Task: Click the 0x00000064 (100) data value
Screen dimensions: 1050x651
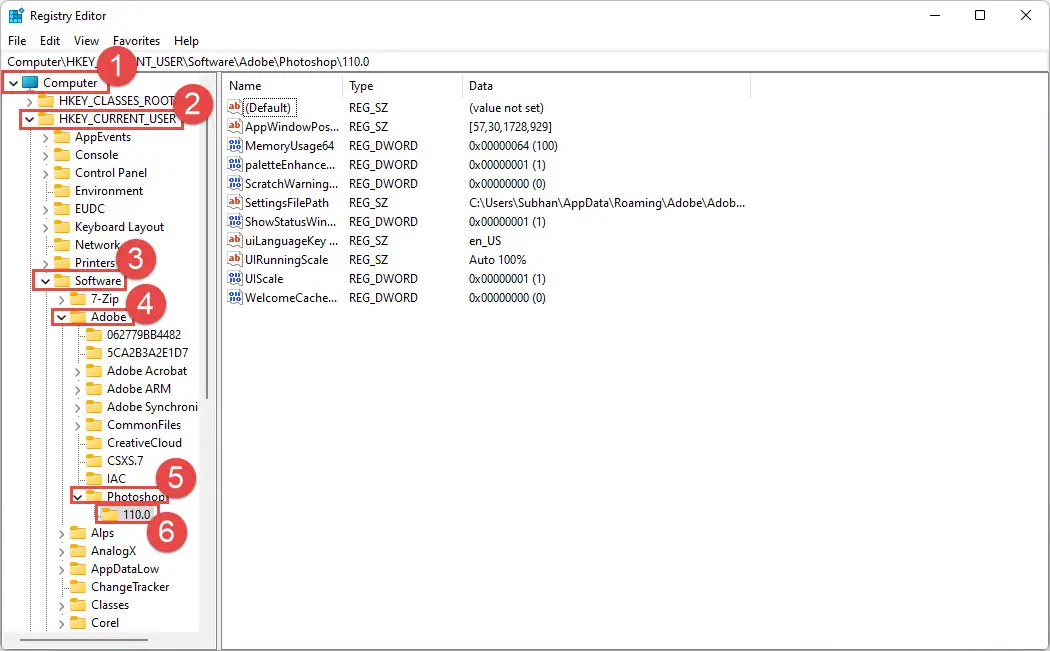Action: click(x=513, y=145)
